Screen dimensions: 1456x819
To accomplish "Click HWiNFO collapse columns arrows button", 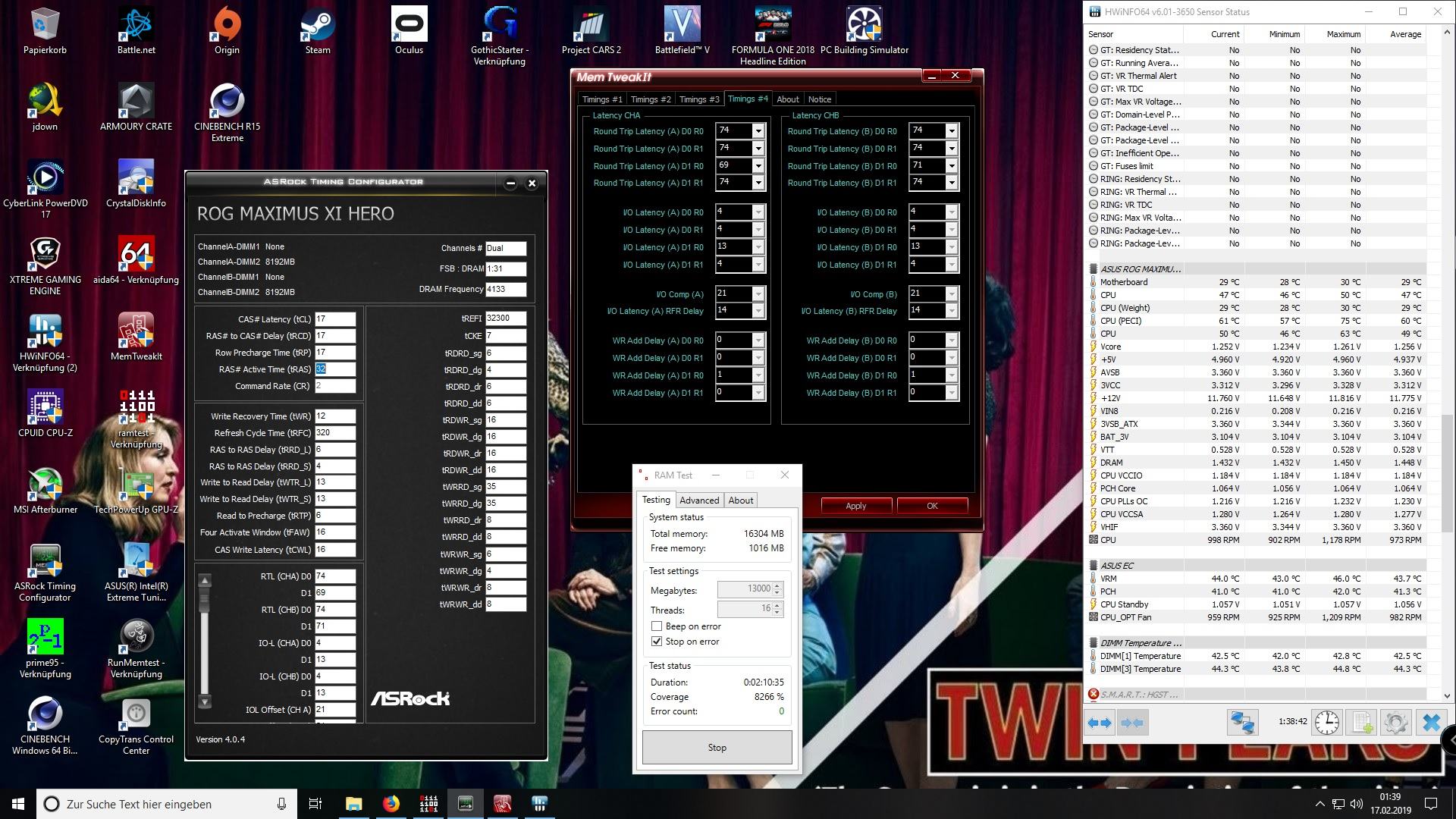I will point(1132,723).
